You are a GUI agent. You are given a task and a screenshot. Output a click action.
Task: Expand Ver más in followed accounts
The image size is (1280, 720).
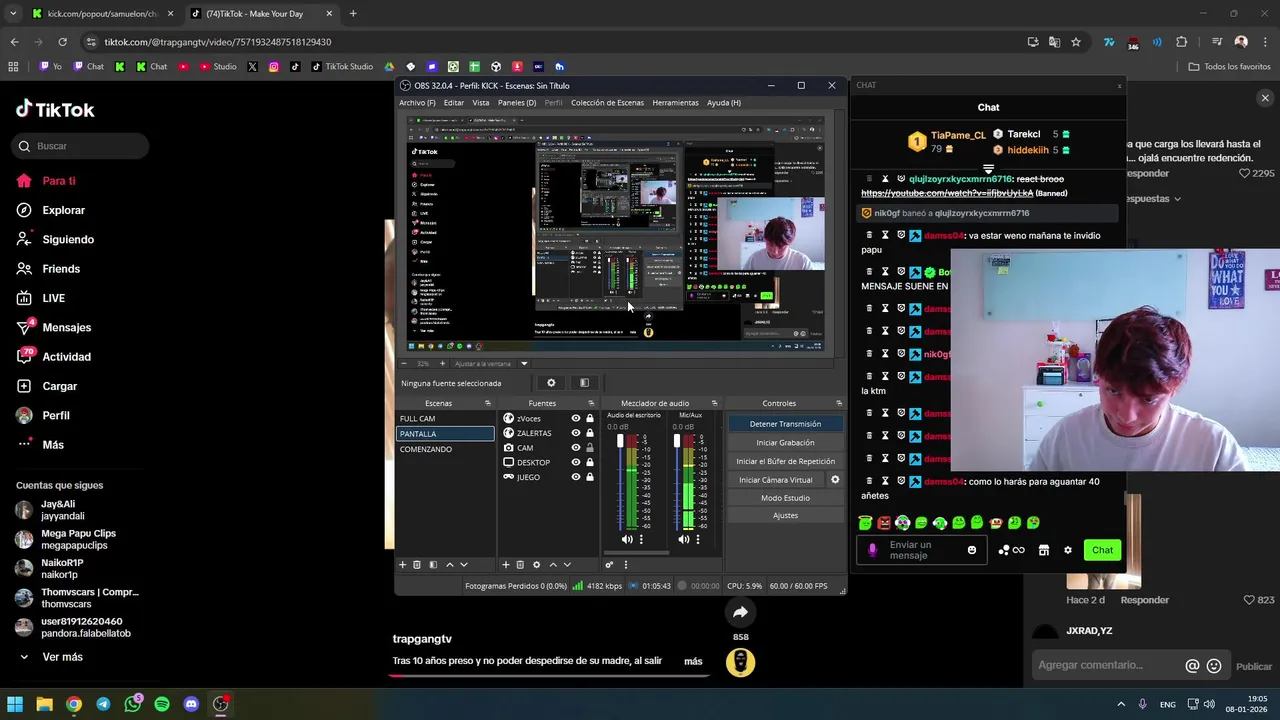click(x=62, y=657)
